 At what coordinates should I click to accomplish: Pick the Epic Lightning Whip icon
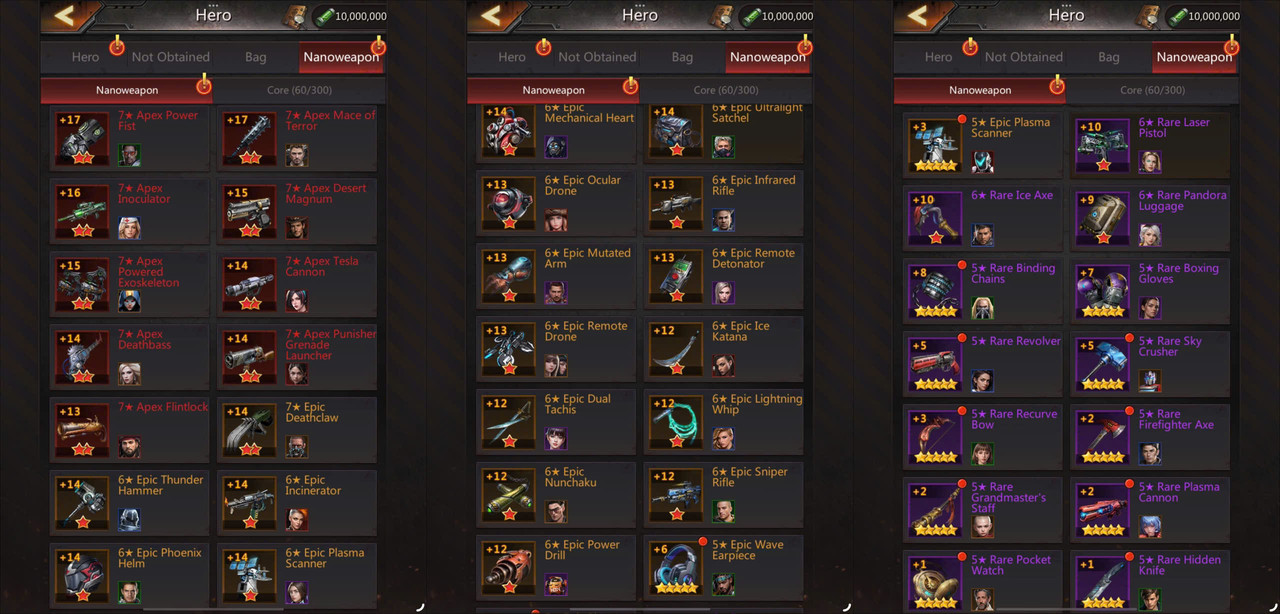(x=677, y=422)
